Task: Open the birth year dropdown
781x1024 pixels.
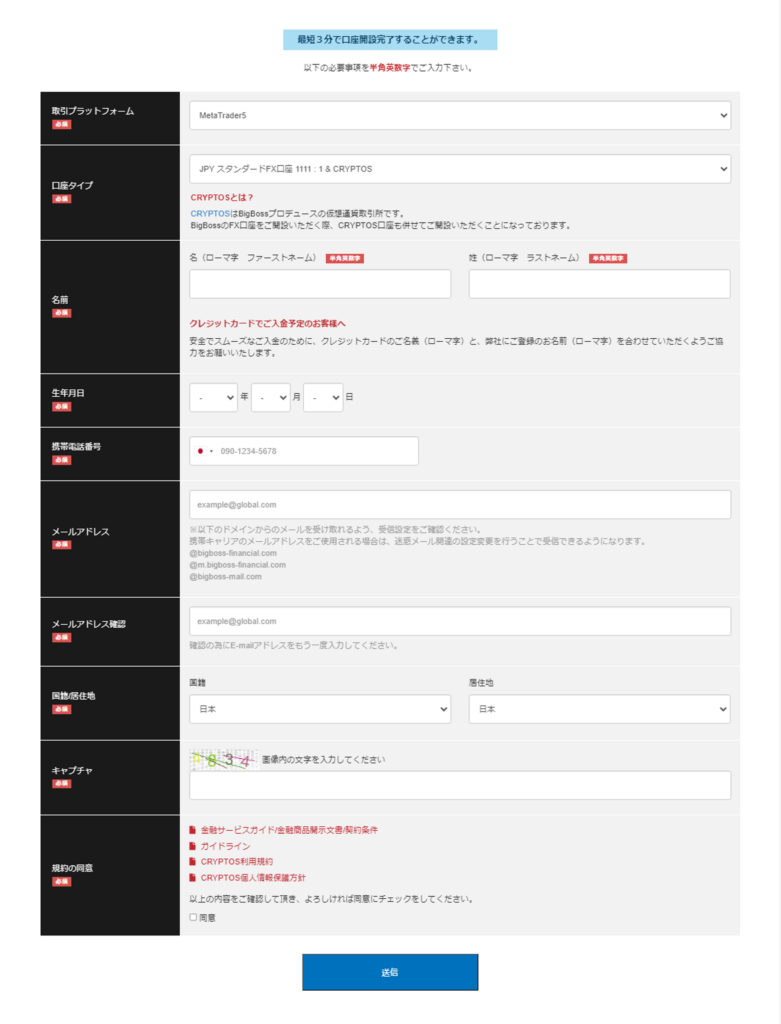Action: (x=213, y=397)
